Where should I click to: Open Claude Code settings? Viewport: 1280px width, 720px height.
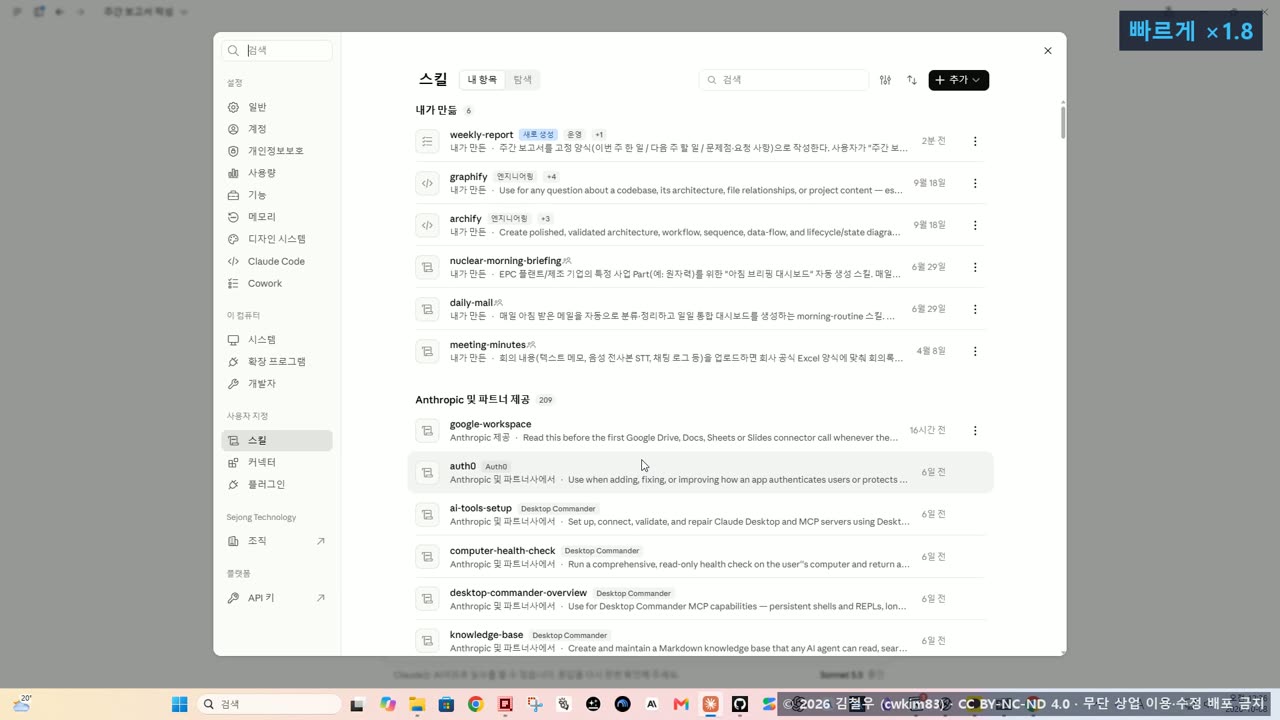[x=276, y=261]
